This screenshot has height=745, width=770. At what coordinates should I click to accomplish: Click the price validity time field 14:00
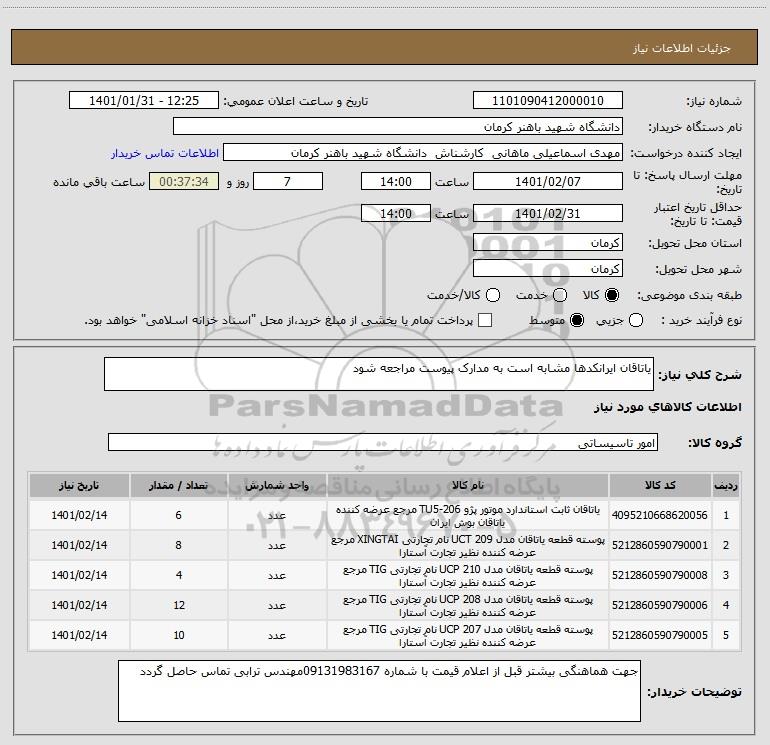point(396,214)
